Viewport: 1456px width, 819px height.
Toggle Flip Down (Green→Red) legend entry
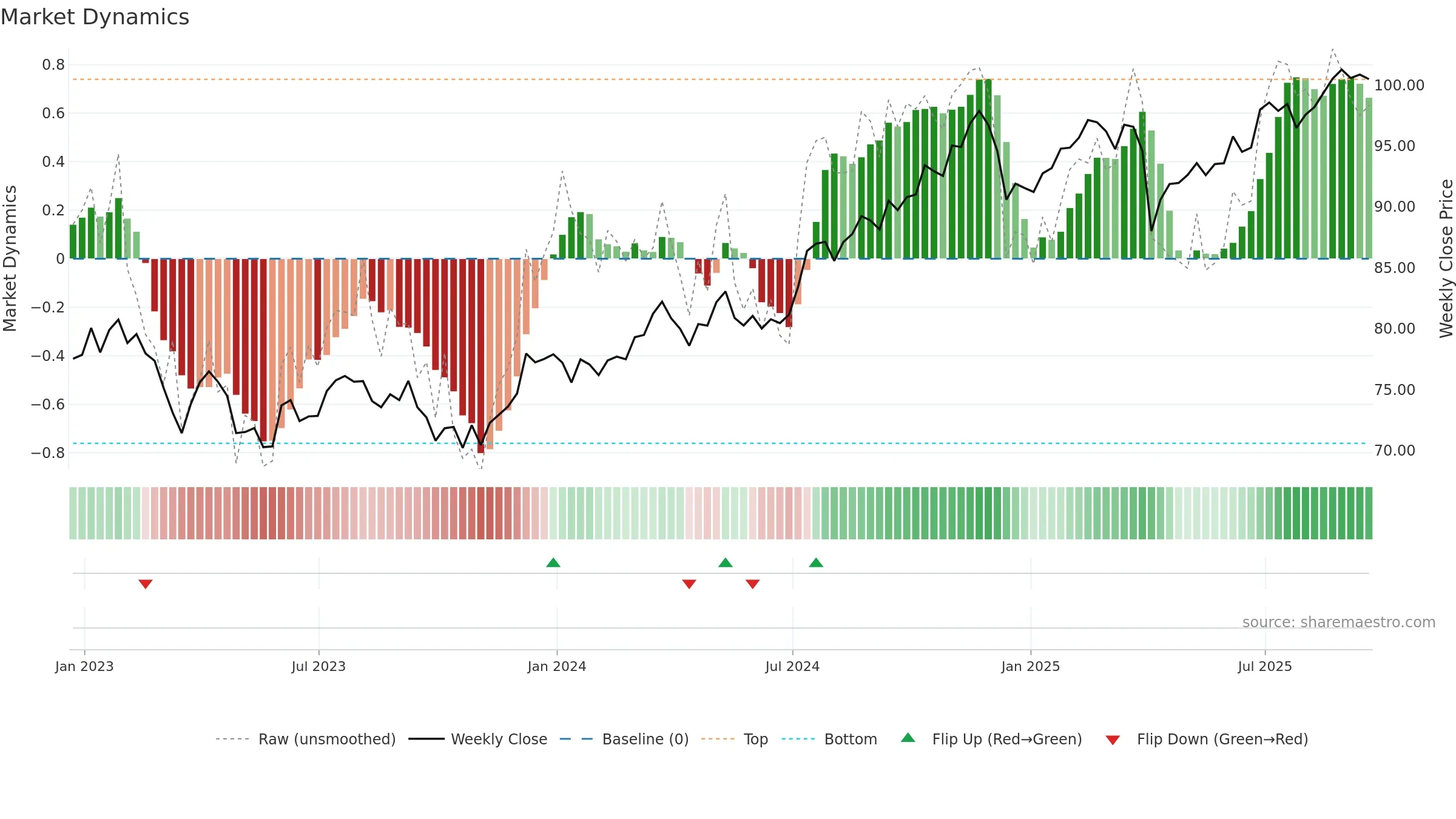click(x=1207, y=739)
